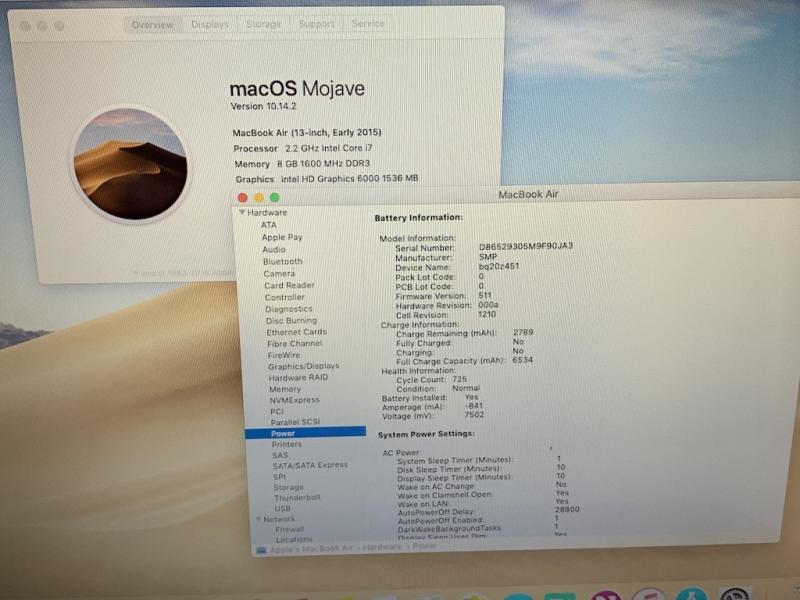Choose USB from the Hardware list
The width and height of the screenshot is (800, 600).
pos(282,508)
